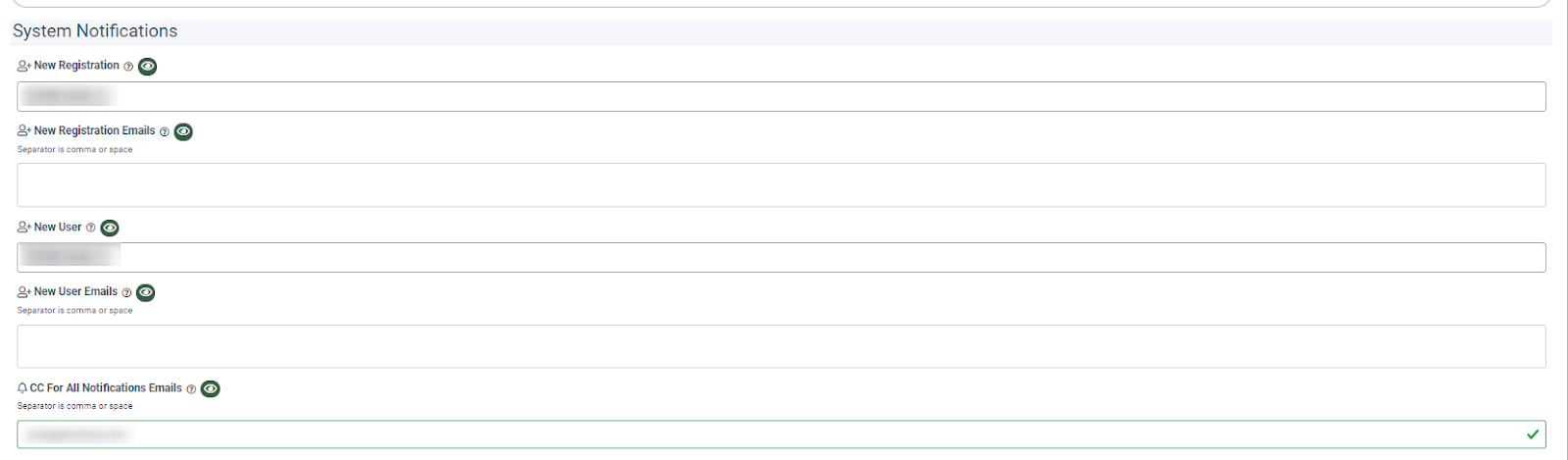Toggle visibility eye for New Registration Emails

[183, 131]
